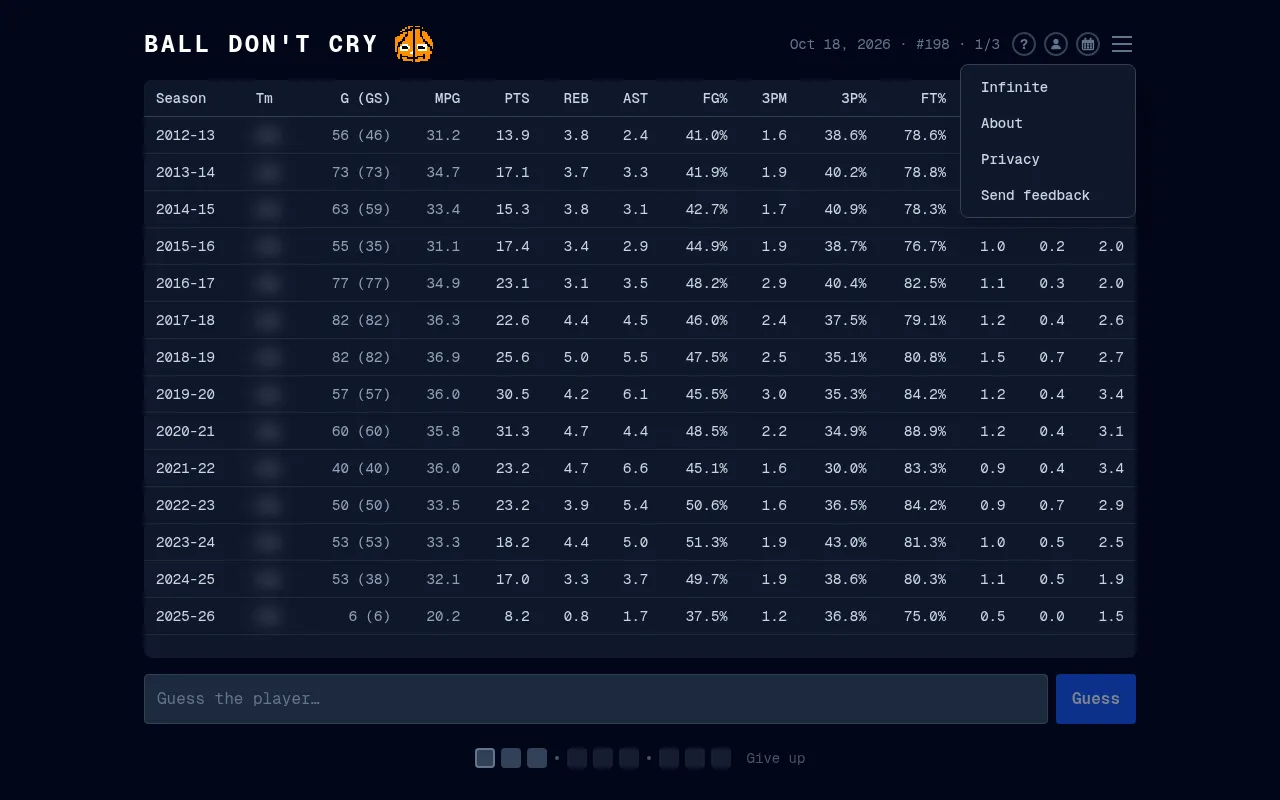The height and width of the screenshot is (800, 1280).
Task: Click the Guess button
Action: pyautogui.click(x=1096, y=699)
